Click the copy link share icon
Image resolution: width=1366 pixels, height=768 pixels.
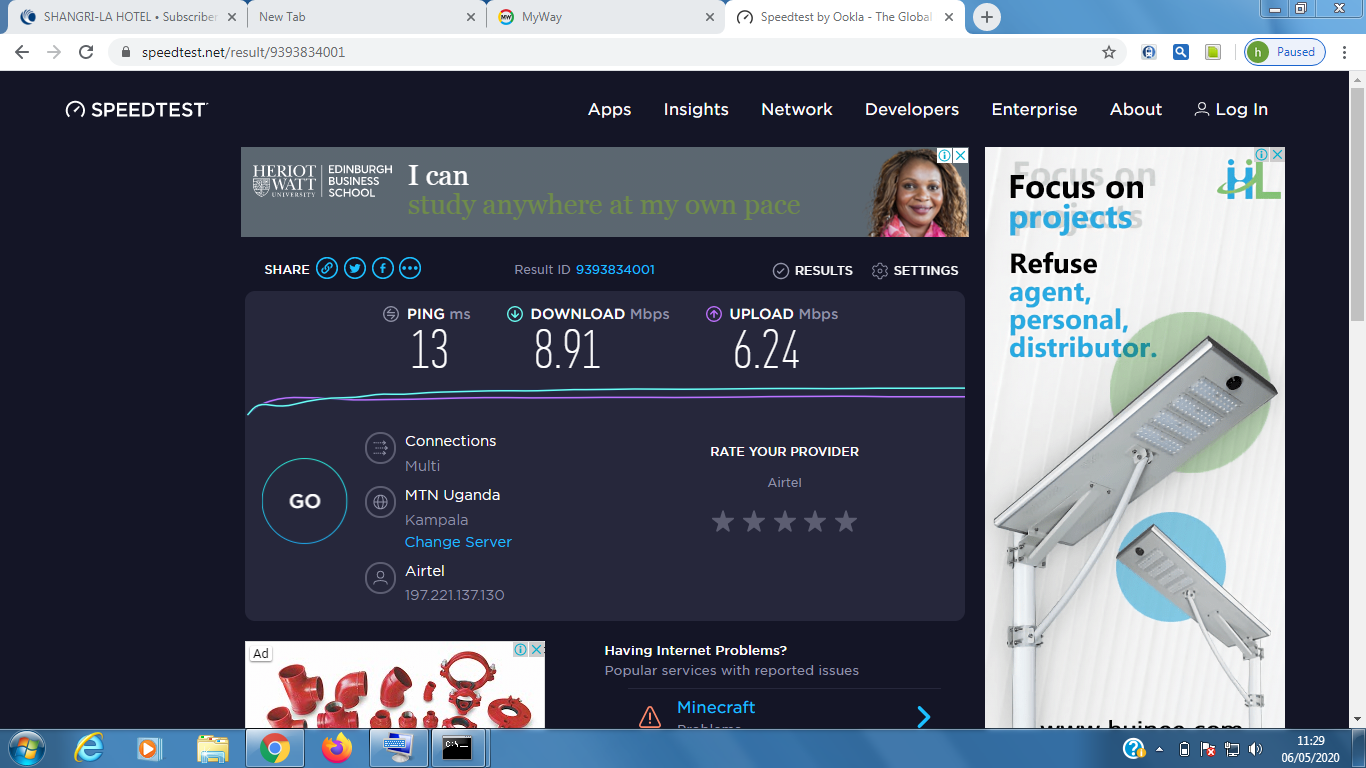tap(327, 268)
